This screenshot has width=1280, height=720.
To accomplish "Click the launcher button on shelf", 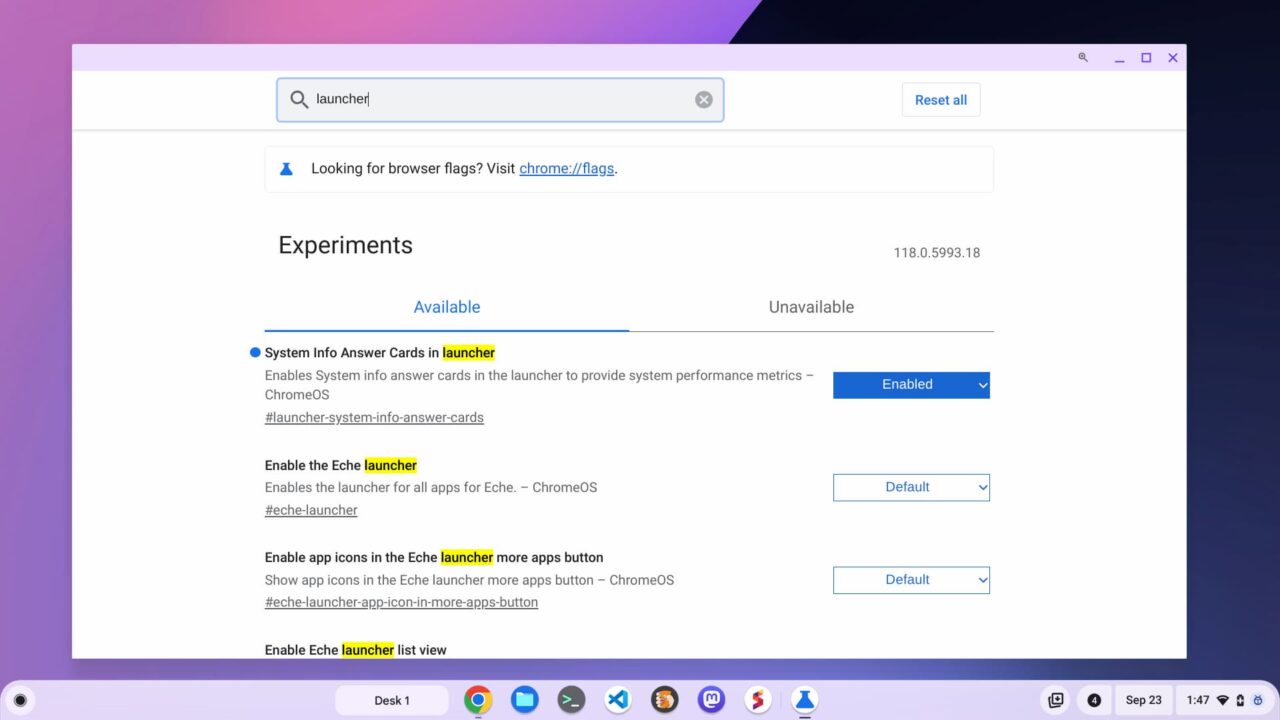I will tap(19, 700).
